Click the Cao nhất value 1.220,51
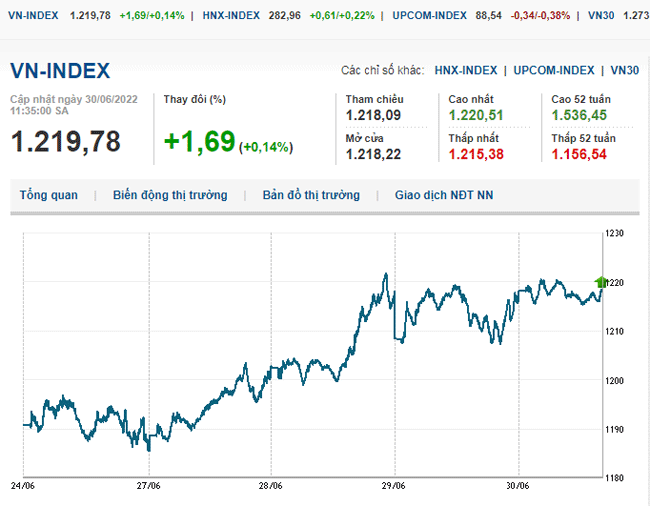The image size is (650, 506). click(x=478, y=116)
